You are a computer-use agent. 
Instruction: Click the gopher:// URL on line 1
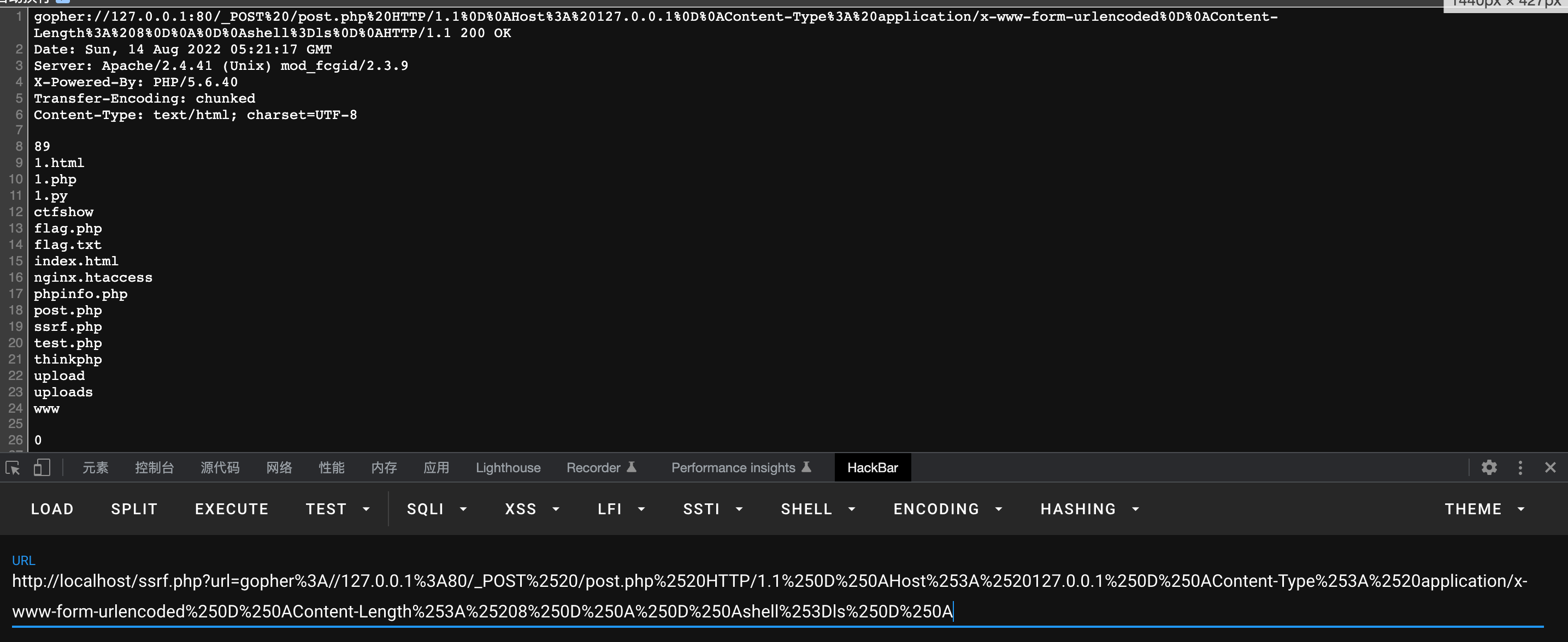click(x=656, y=25)
